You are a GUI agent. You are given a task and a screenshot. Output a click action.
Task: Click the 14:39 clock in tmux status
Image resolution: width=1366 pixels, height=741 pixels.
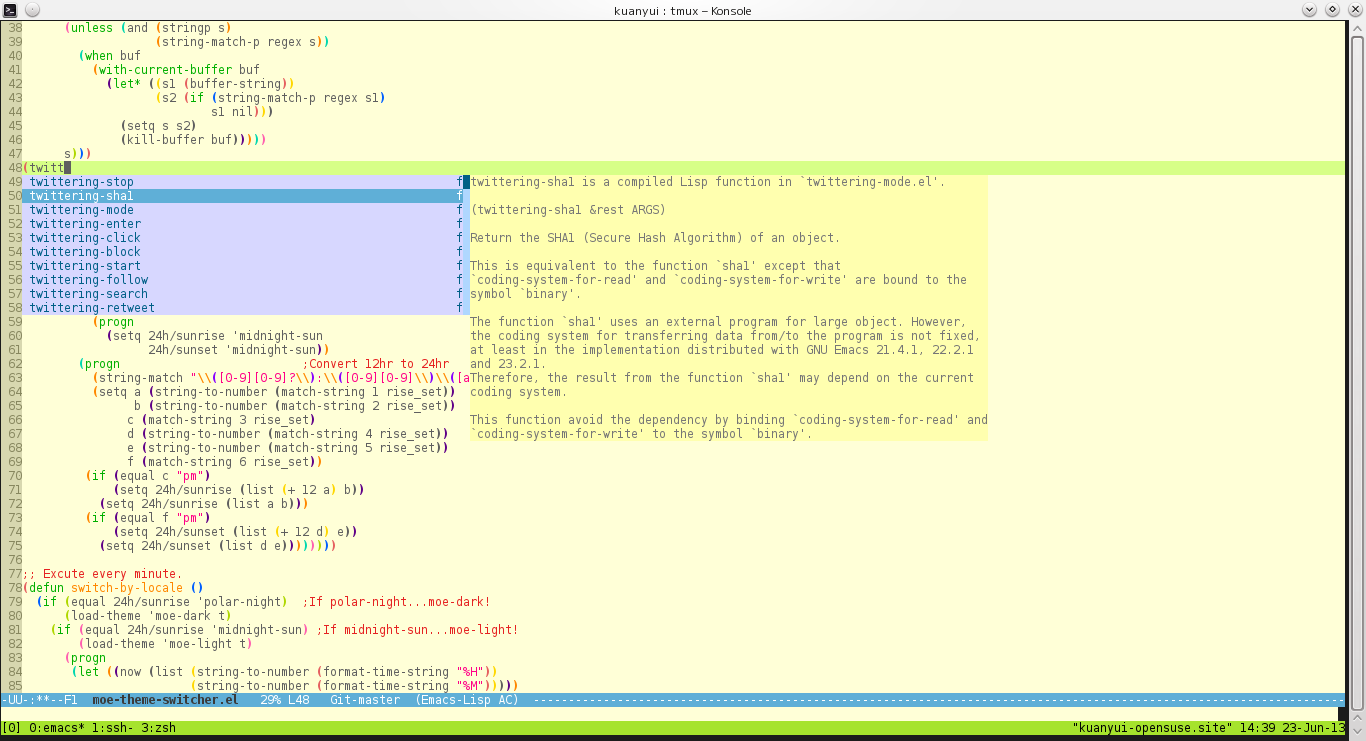pos(1258,728)
